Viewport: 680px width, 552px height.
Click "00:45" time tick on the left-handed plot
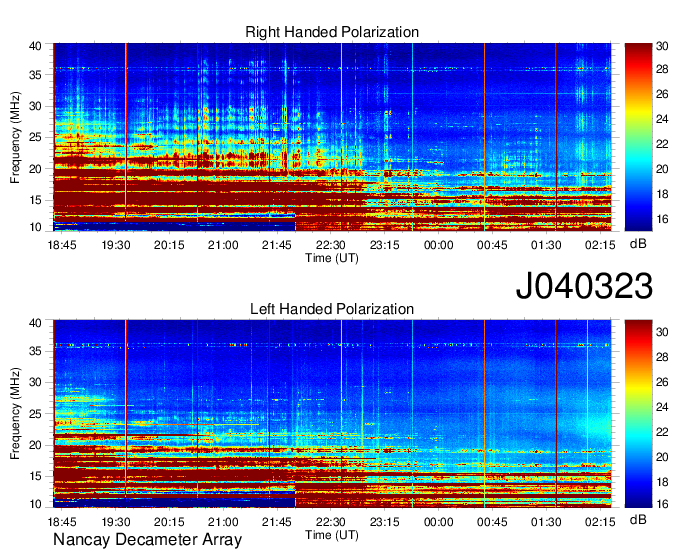click(x=492, y=522)
